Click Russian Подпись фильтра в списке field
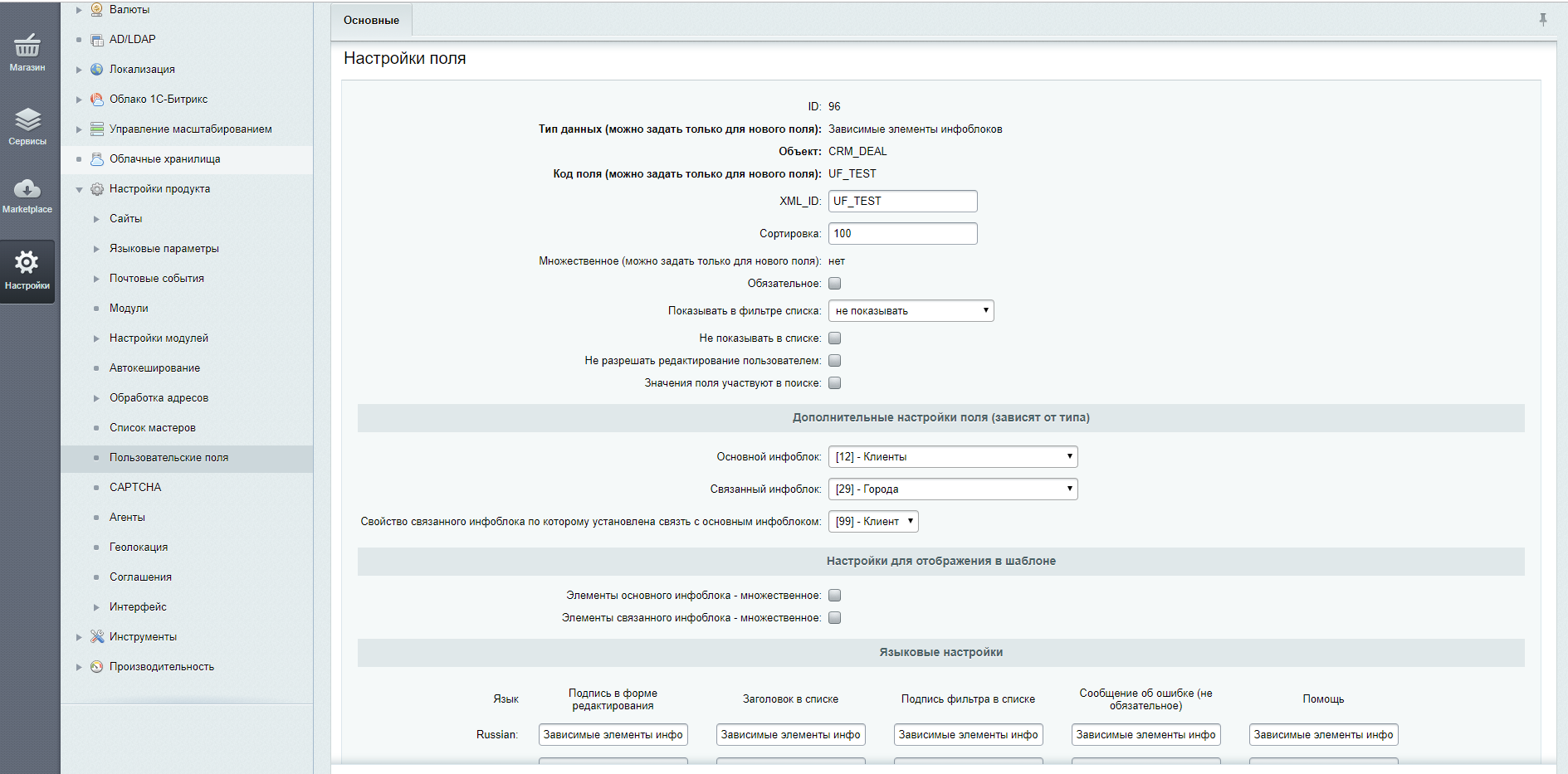 pos(969,735)
